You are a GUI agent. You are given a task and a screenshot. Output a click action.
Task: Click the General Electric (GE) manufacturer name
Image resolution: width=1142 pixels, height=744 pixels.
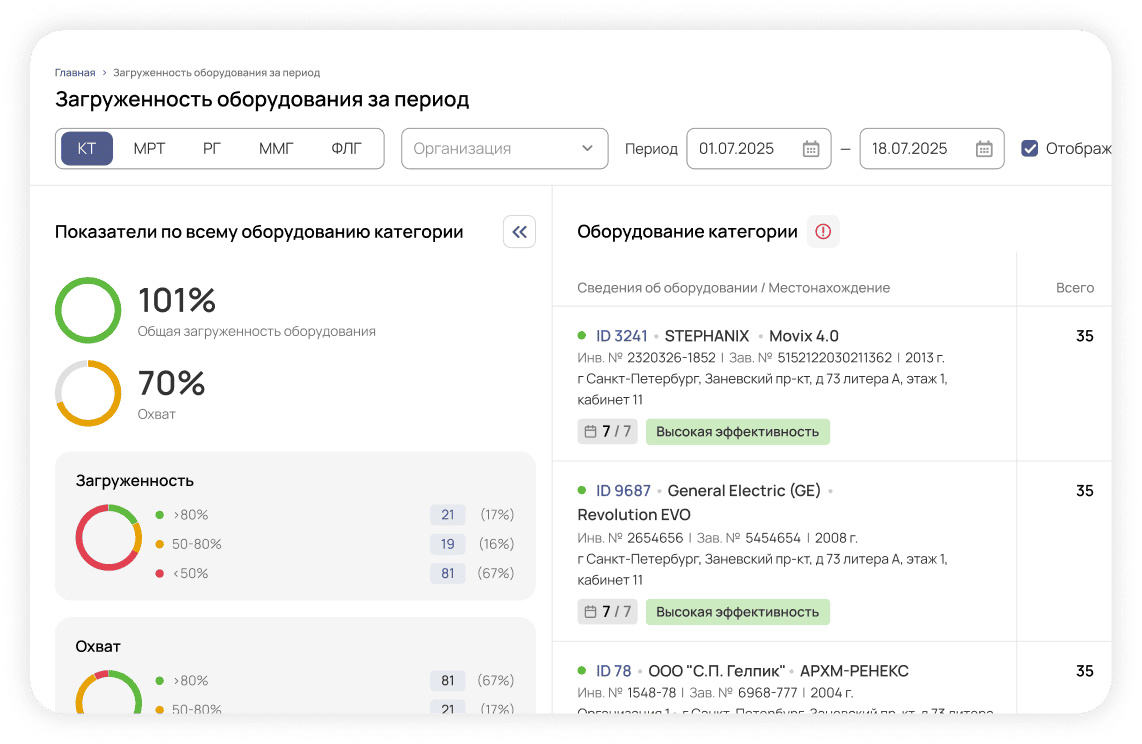click(744, 491)
